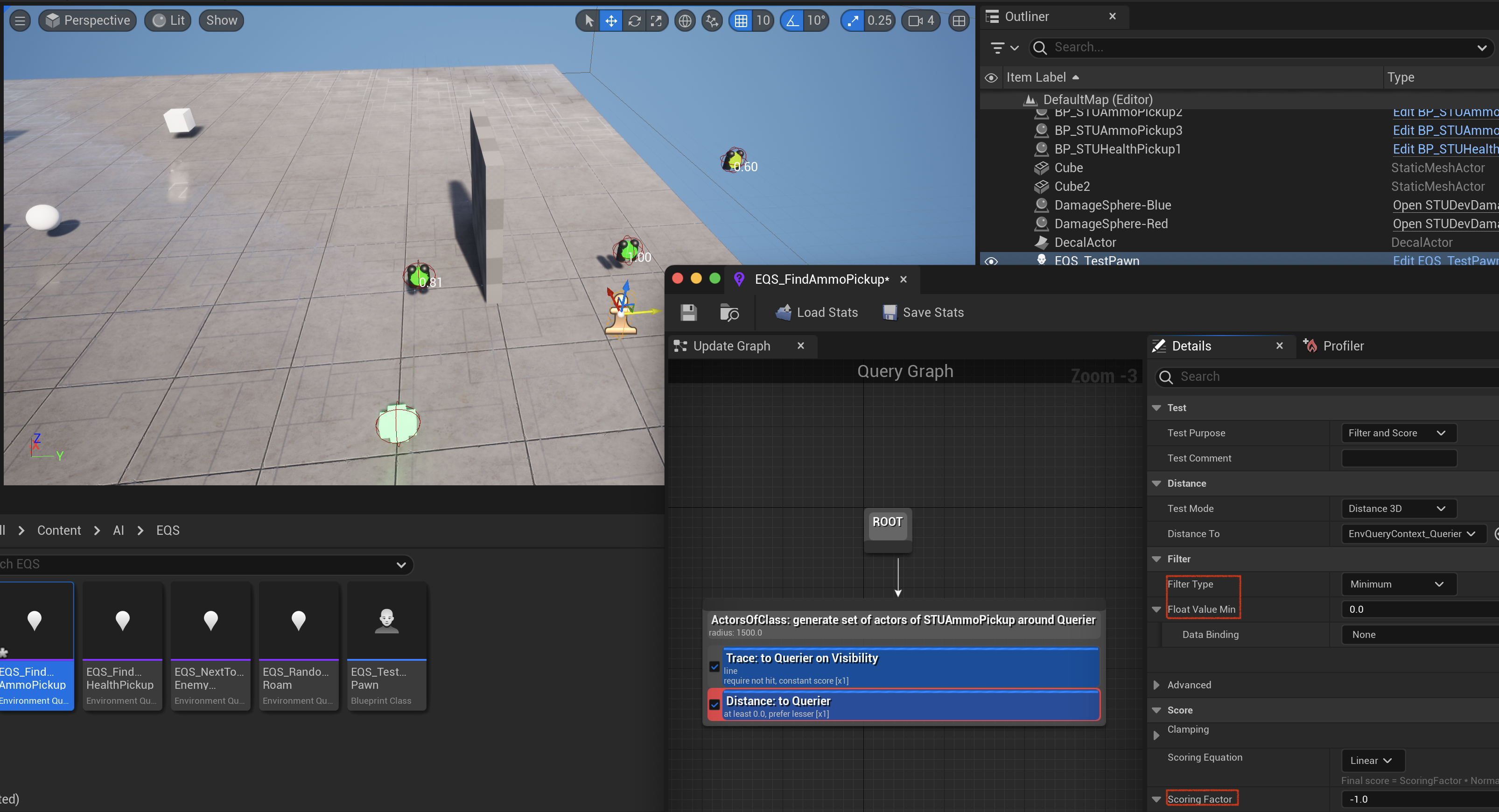This screenshot has height=812, width=1499.
Task: Open the Lit view mode menu
Action: click(168, 21)
